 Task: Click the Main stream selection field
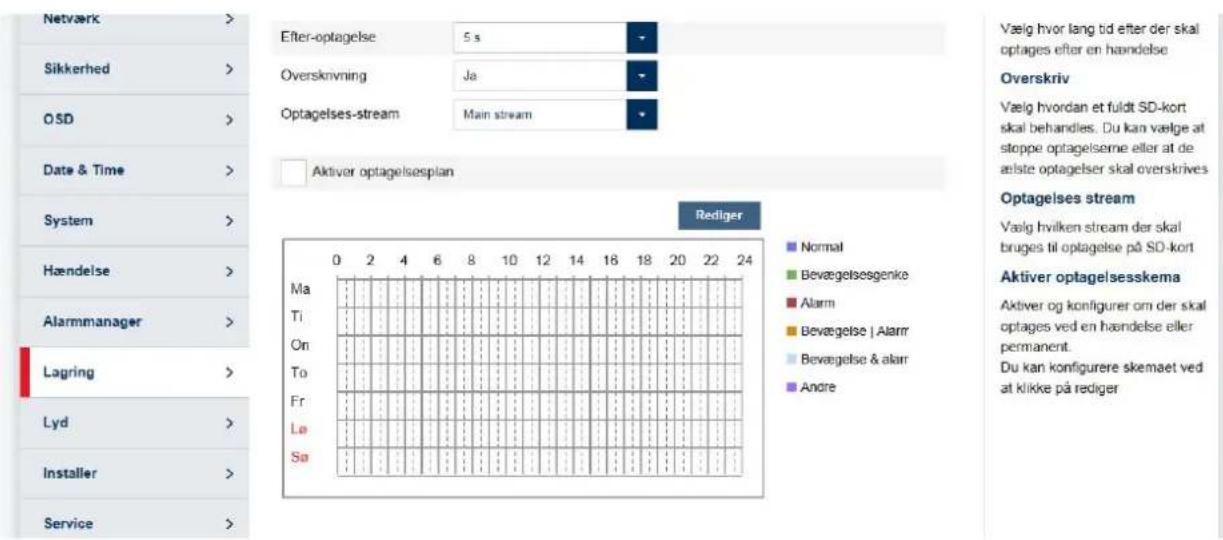coord(540,114)
